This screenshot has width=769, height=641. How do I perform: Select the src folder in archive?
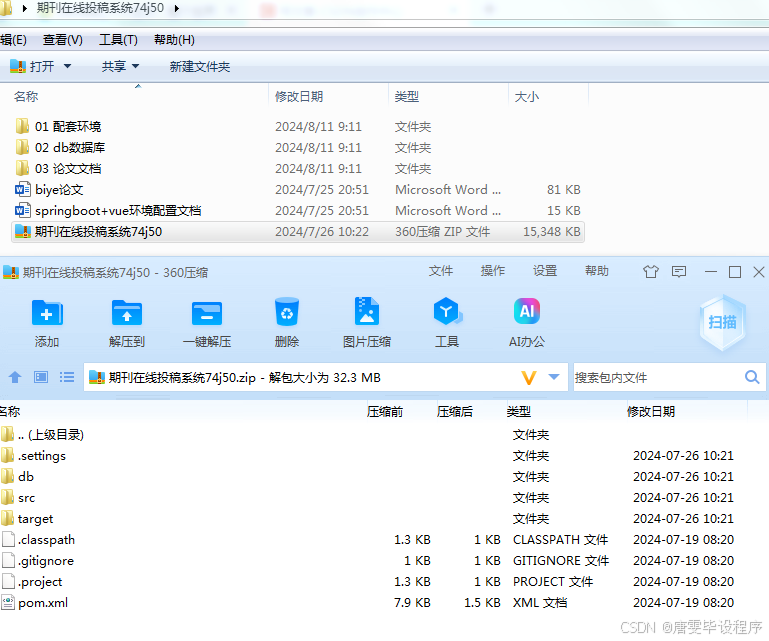coord(18,498)
